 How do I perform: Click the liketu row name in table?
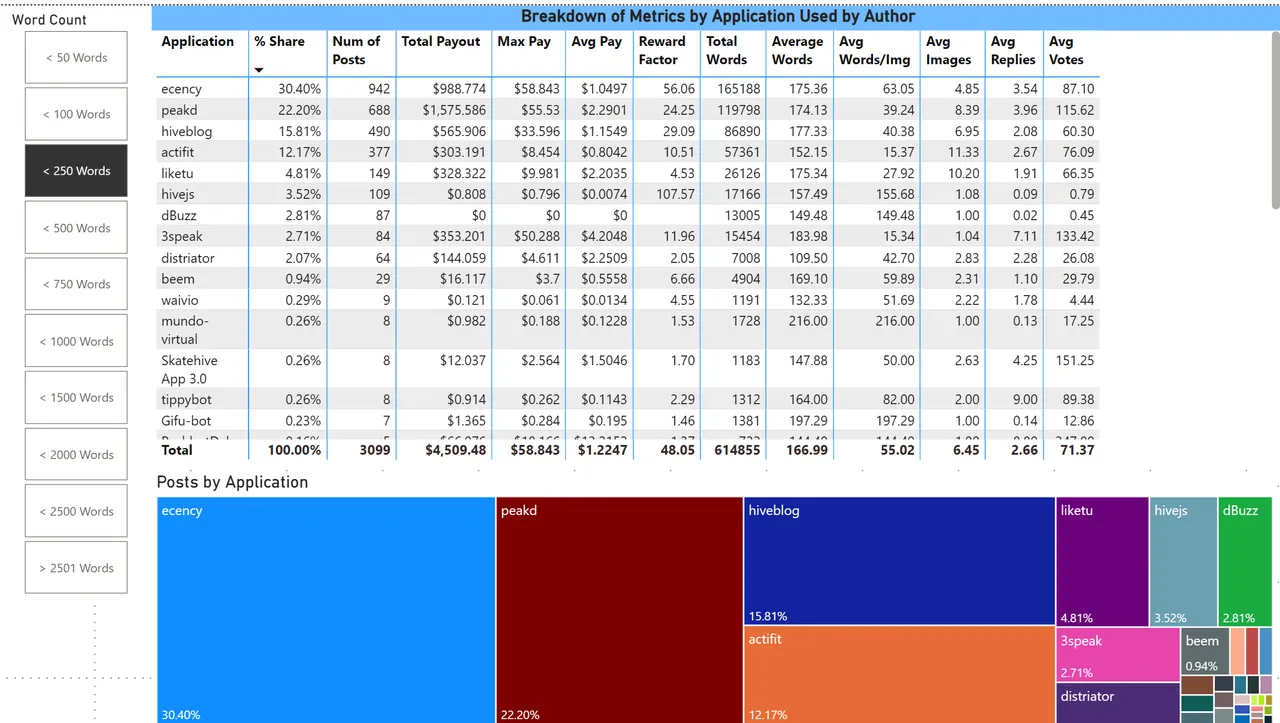[x=177, y=173]
